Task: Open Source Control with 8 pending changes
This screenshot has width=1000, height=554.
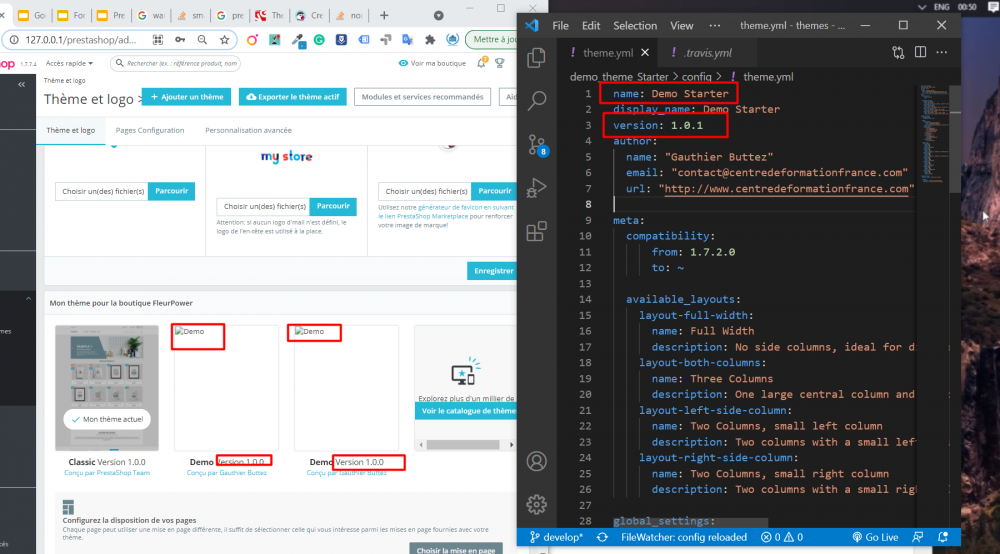Action: [537, 144]
